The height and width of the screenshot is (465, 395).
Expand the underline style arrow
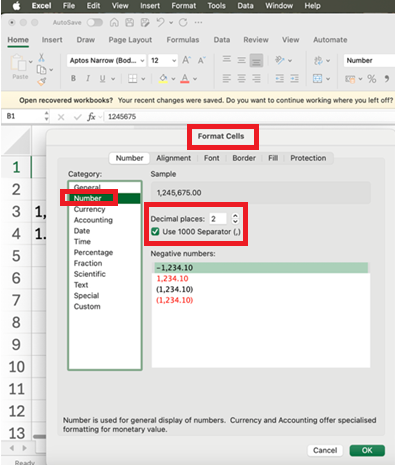(x=113, y=79)
